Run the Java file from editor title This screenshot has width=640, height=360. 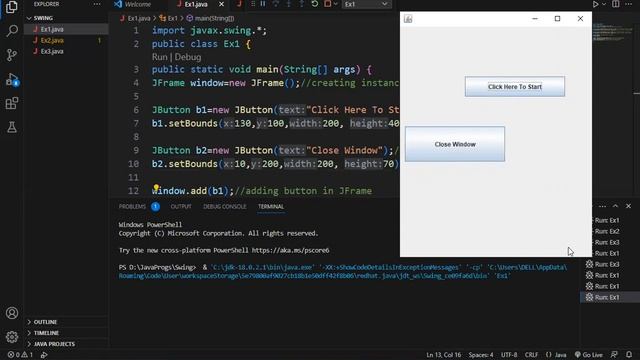pos(596,4)
